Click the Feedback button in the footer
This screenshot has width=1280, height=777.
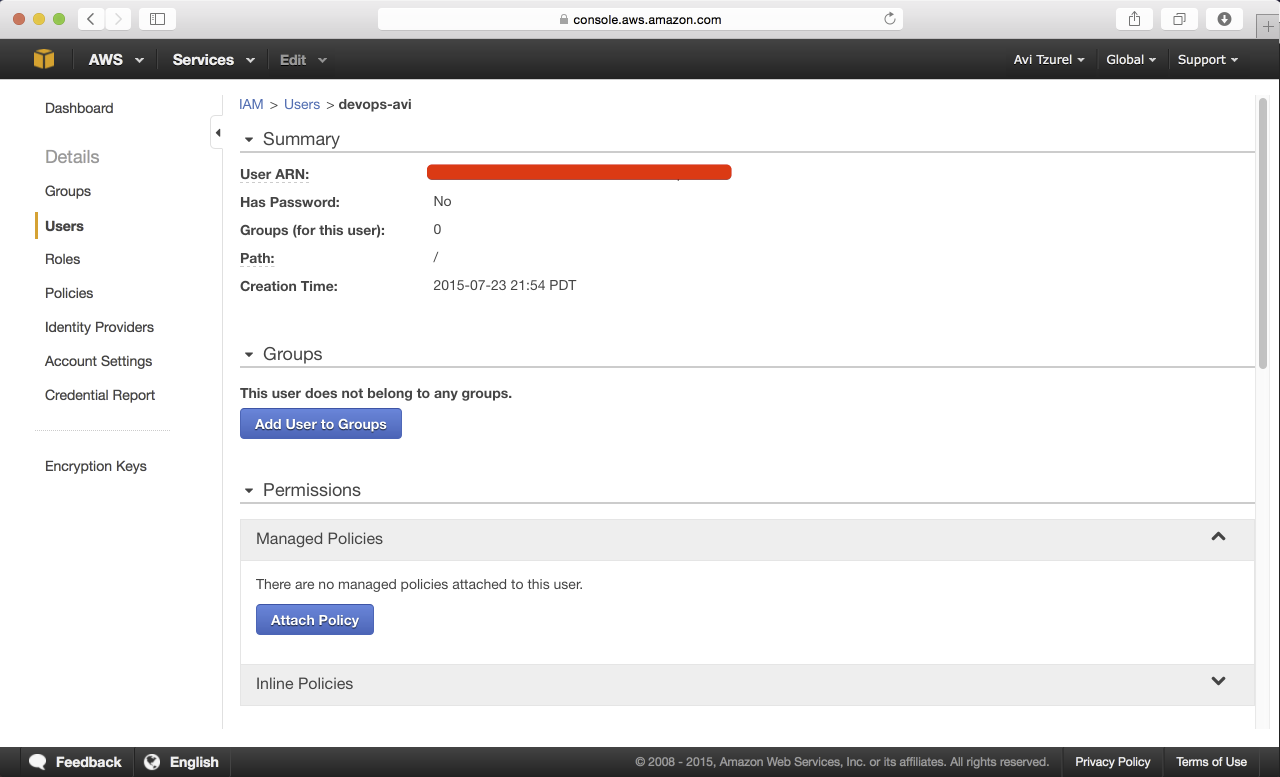pyautogui.click(x=76, y=762)
